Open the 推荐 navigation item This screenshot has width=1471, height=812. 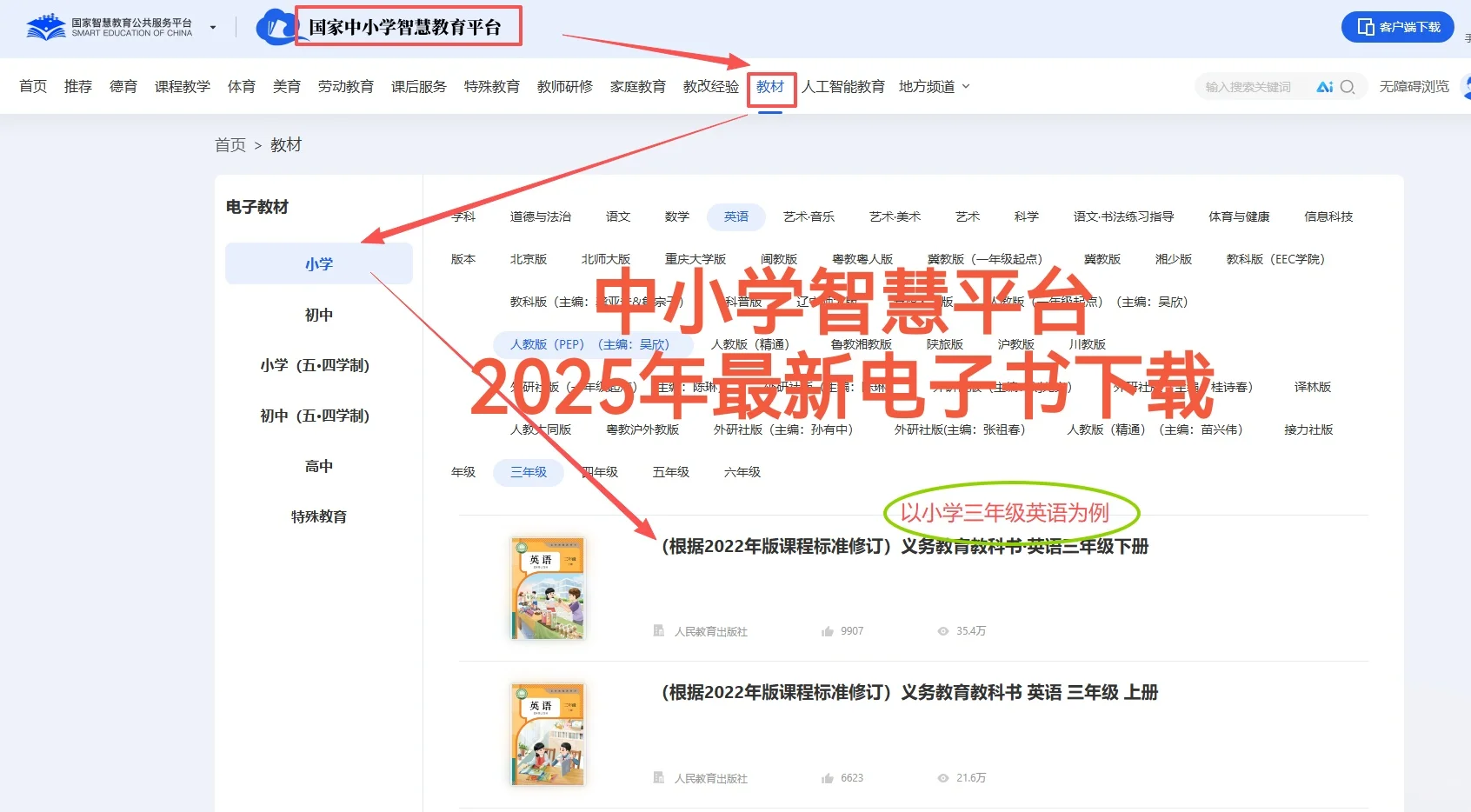click(78, 86)
